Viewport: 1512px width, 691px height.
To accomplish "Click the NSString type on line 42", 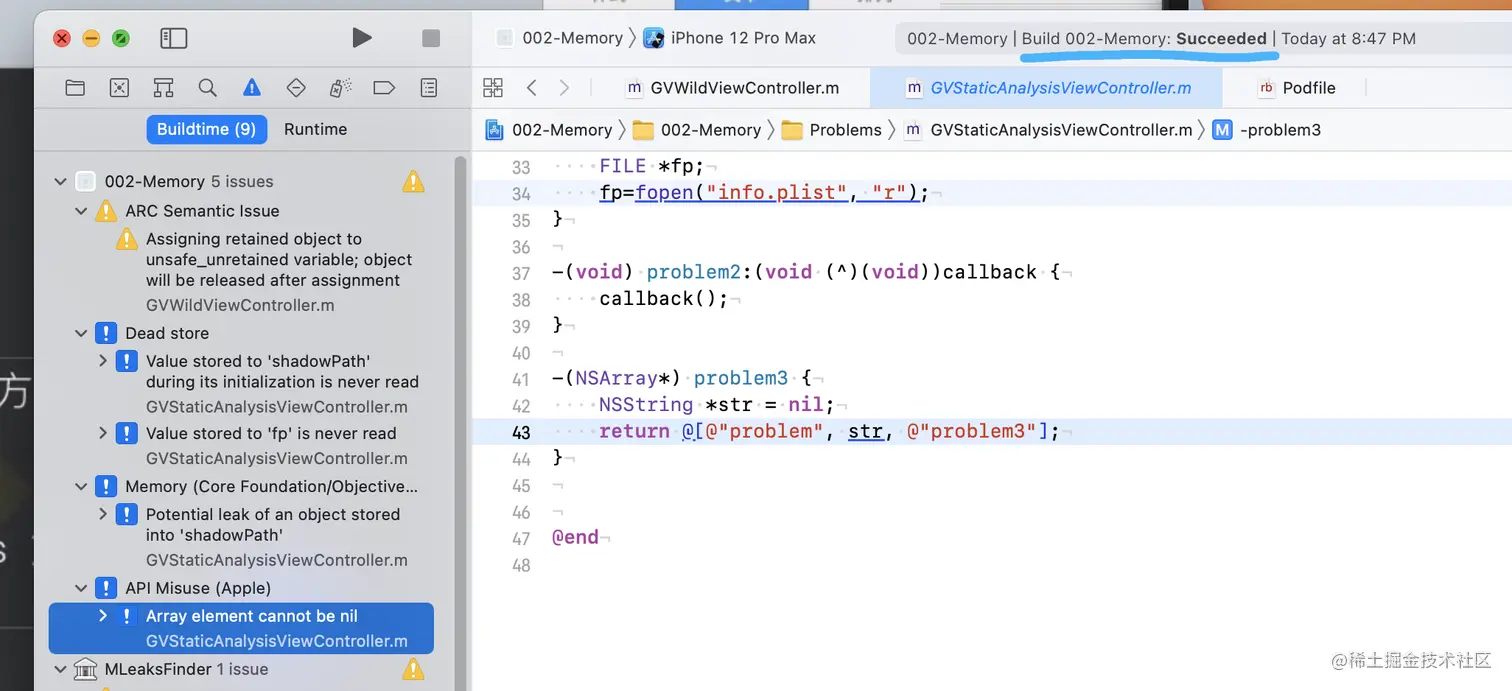I will (646, 405).
